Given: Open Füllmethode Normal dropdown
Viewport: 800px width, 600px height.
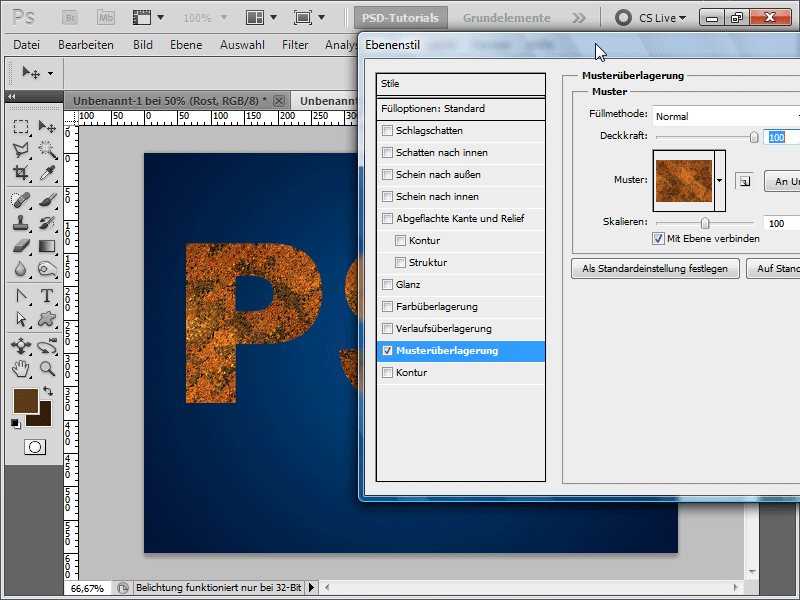Looking at the screenshot, I should click(x=727, y=116).
